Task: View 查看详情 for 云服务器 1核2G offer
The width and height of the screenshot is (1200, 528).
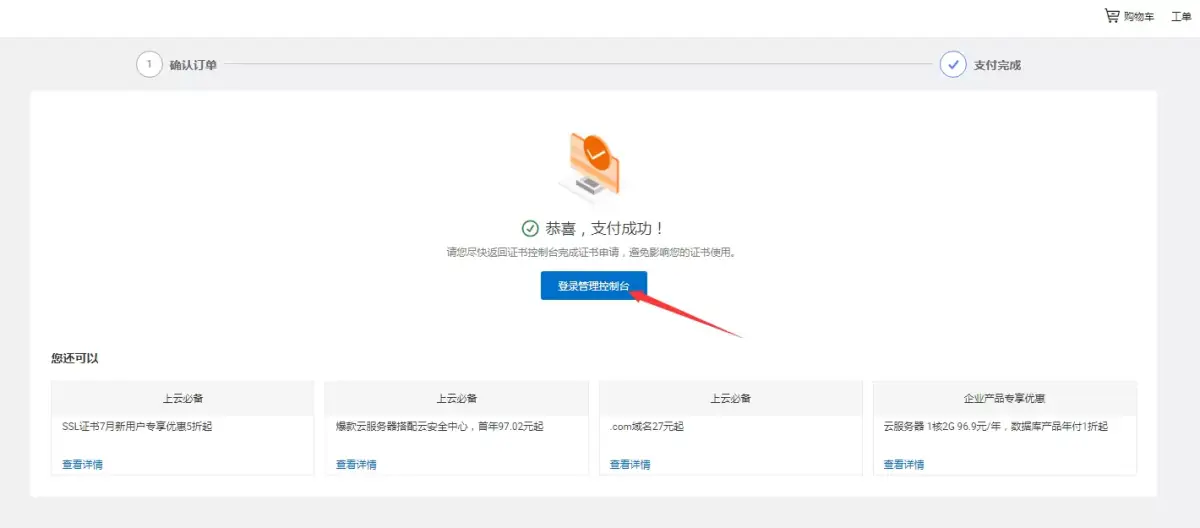Action: pyautogui.click(x=904, y=464)
